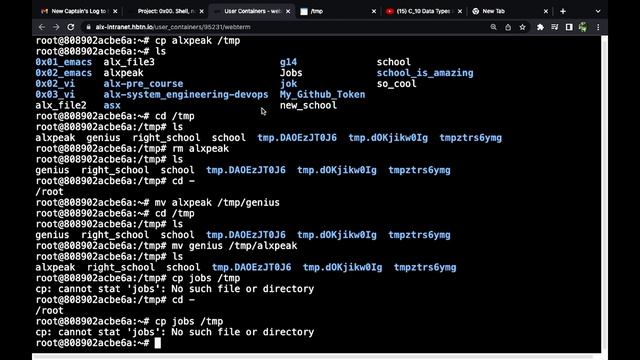Screen dimensions: 640x360
Task: Click the 0x02_vi directory name
Action: [55, 84]
